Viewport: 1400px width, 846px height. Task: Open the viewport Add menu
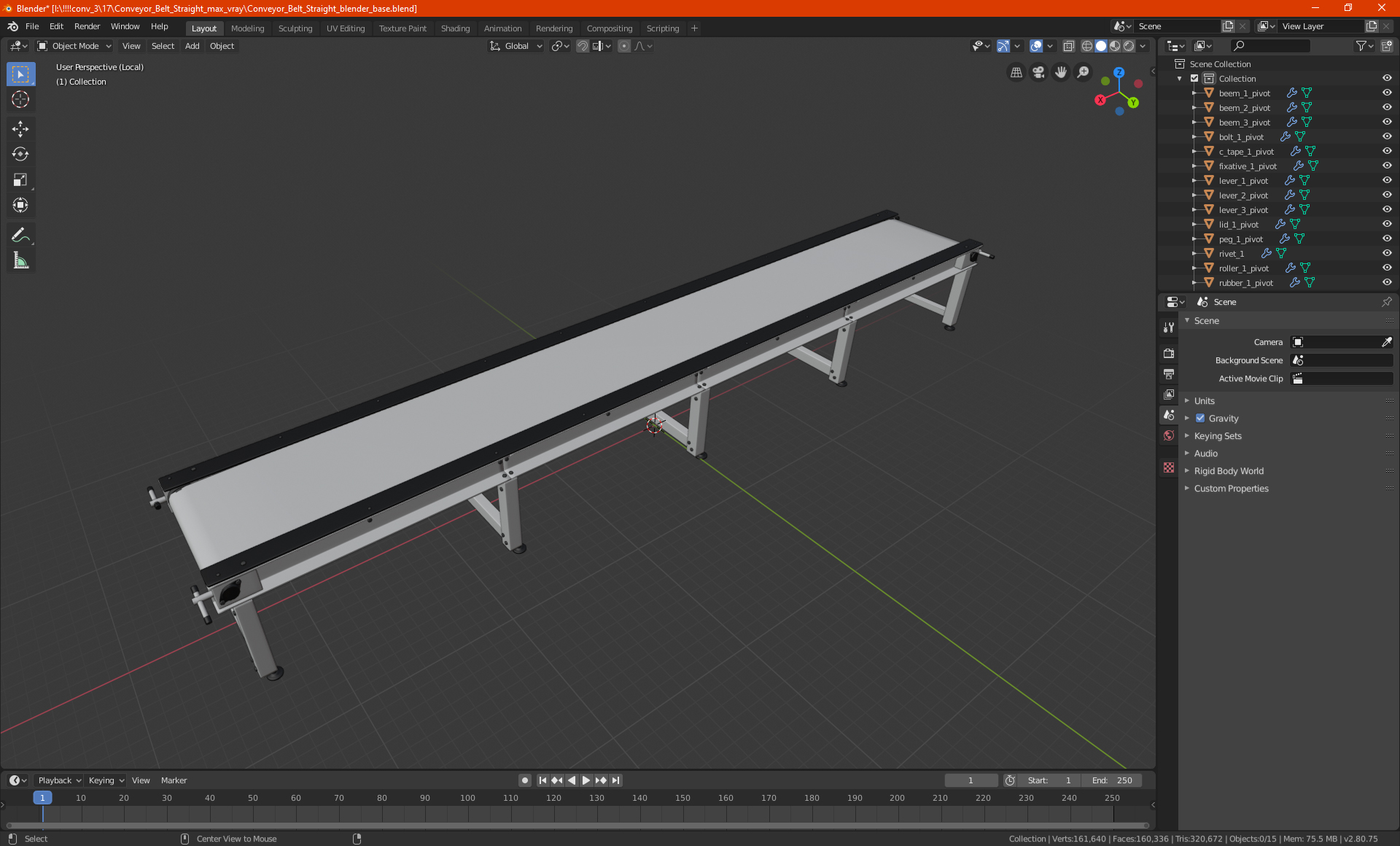pyautogui.click(x=192, y=46)
